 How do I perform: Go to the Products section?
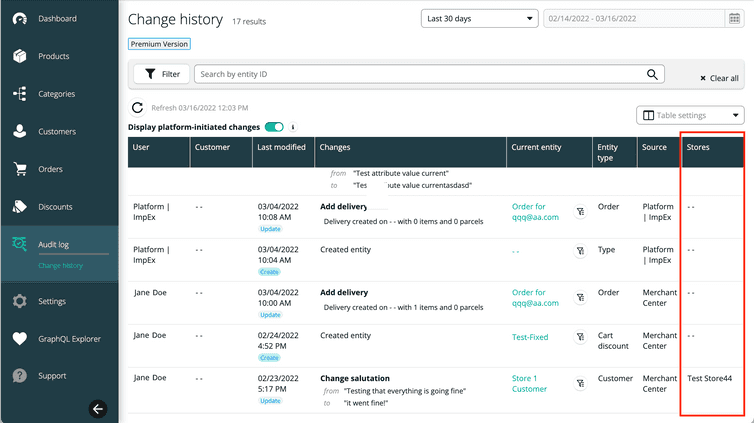pos(53,56)
